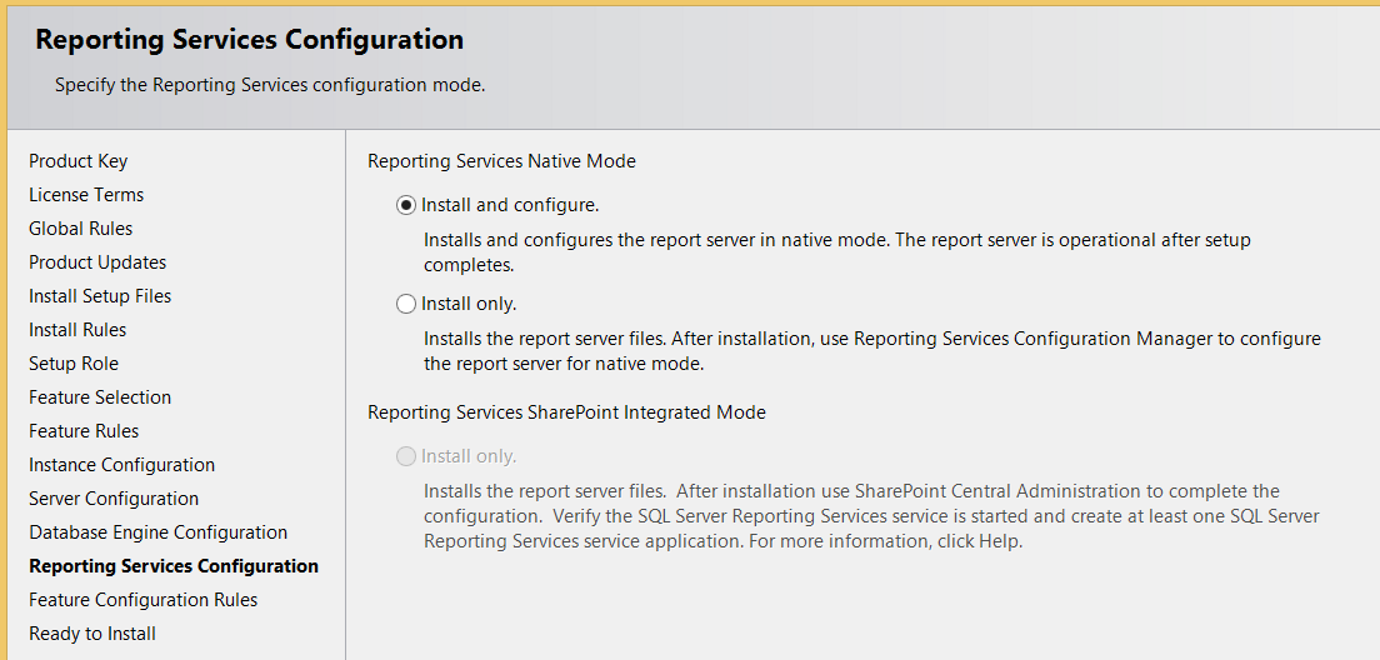Screen dimensions: 1380x660
Task: Go to the Setup Role step
Action: click(74, 363)
